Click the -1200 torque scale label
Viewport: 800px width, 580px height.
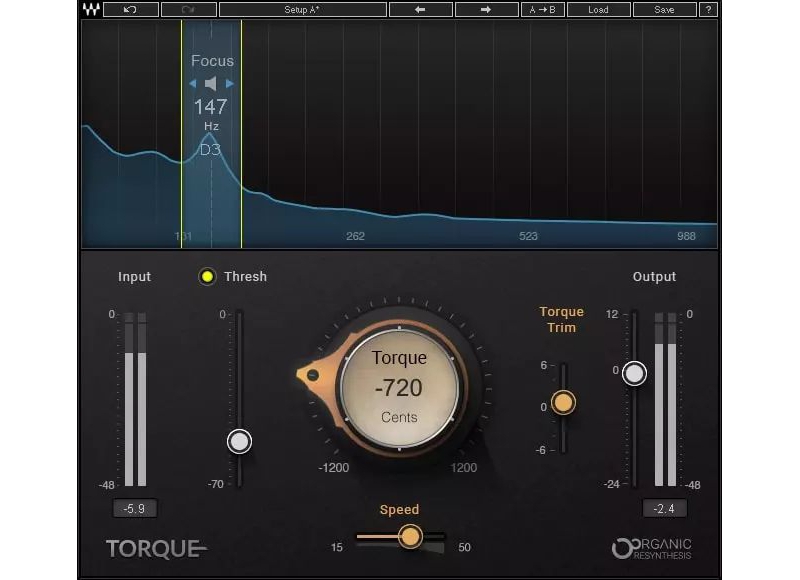[x=334, y=468]
